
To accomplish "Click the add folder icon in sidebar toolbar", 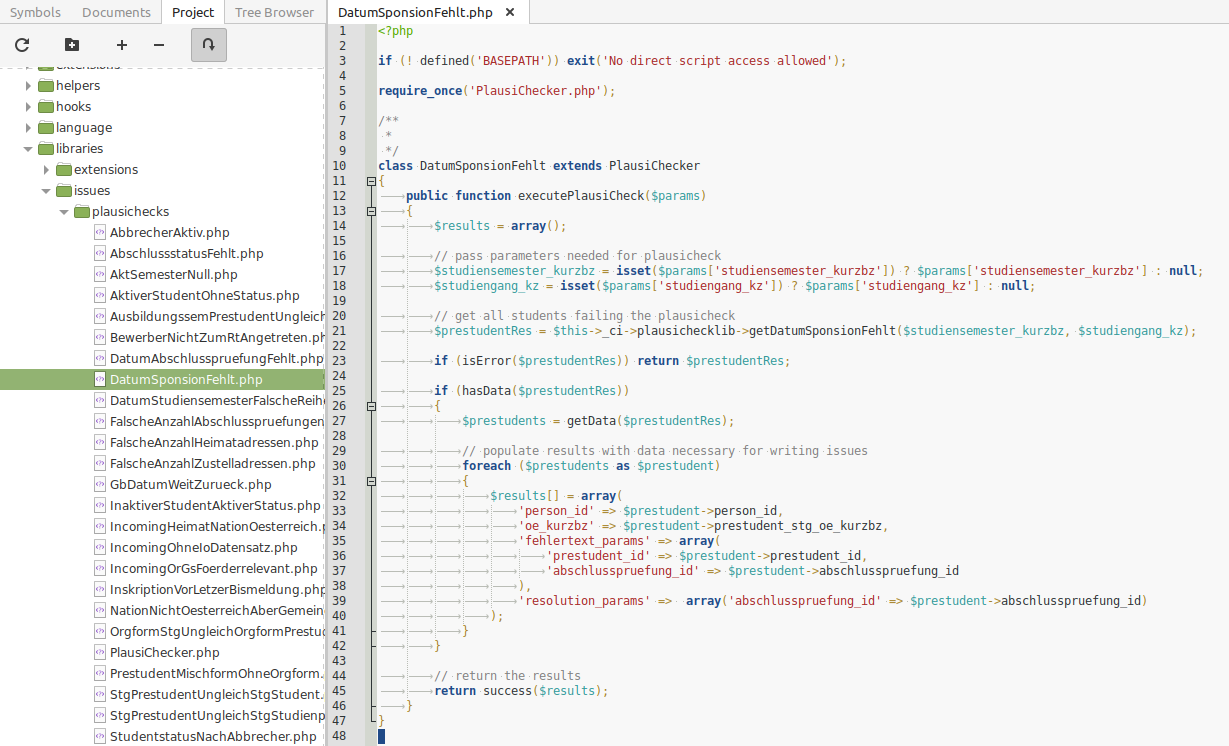I will click(x=71, y=45).
